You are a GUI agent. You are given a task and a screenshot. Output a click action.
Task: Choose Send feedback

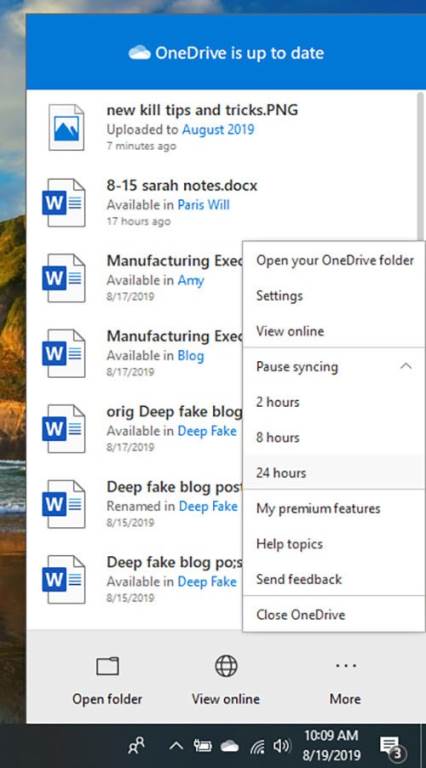(334, 579)
